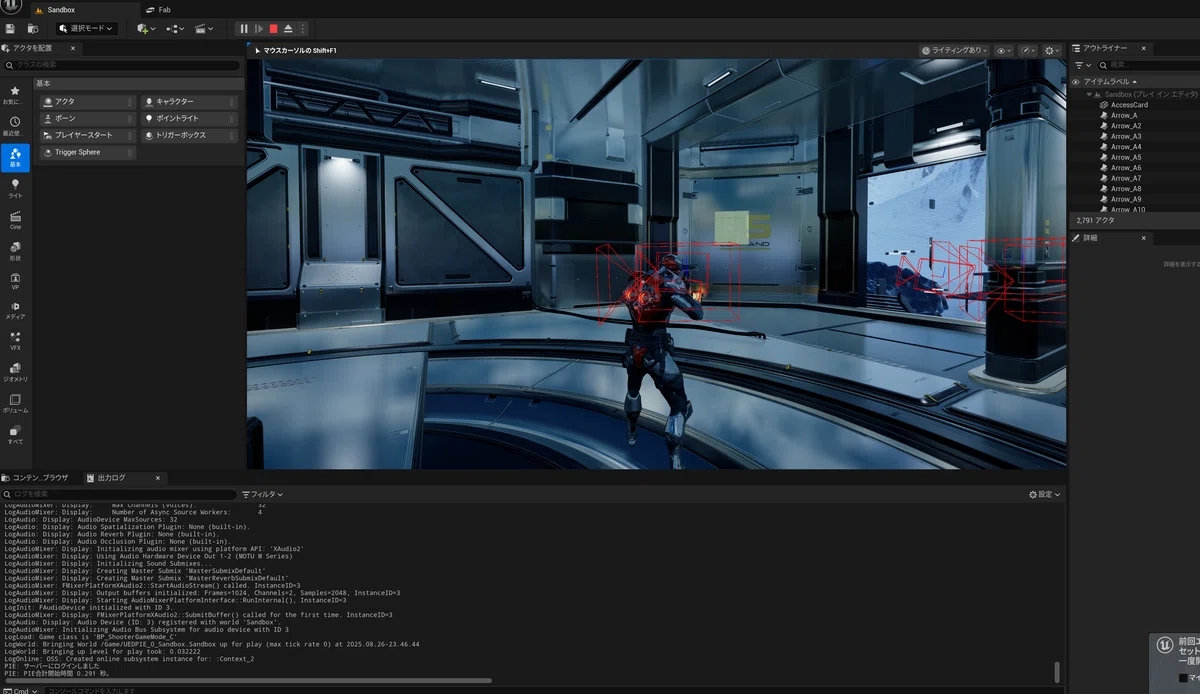Select the ジオメトリ category icon
This screenshot has height=694, width=1200.
coord(15,373)
